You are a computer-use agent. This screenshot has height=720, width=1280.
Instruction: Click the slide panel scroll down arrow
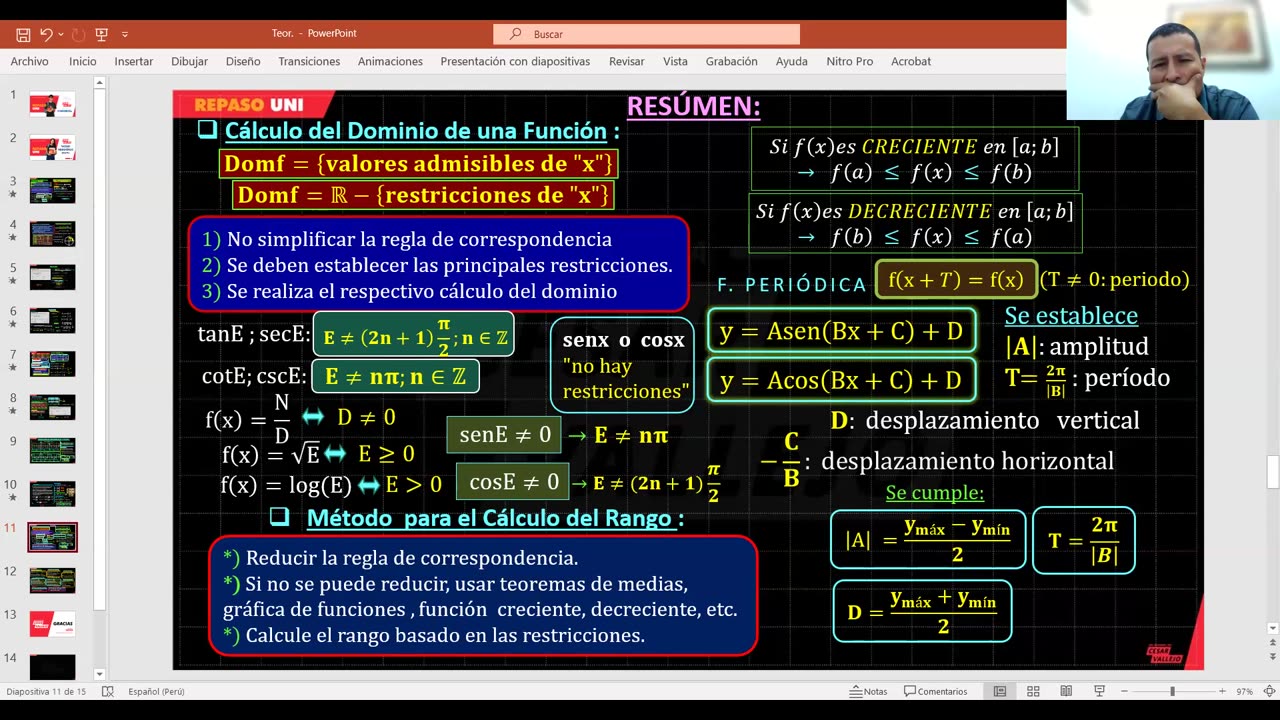99,674
